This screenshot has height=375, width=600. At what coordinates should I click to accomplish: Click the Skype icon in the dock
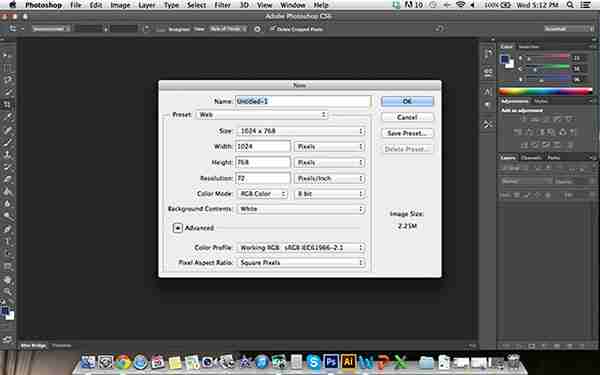313,361
